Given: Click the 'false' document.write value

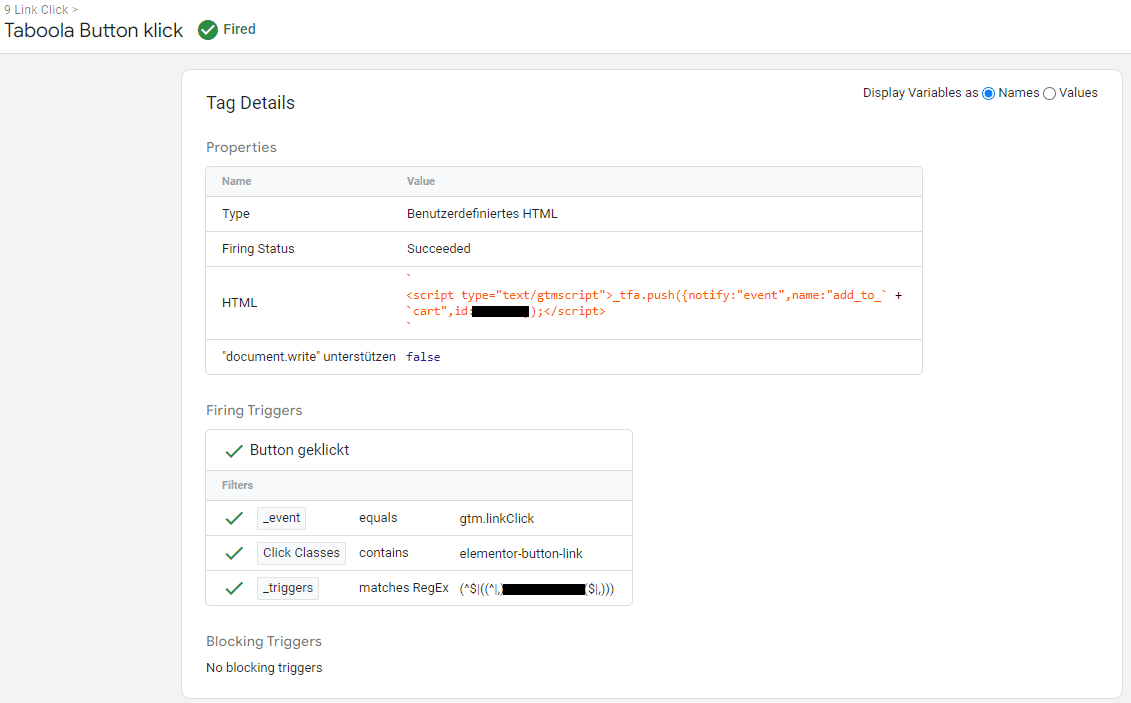Looking at the screenshot, I should [x=423, y=357].
